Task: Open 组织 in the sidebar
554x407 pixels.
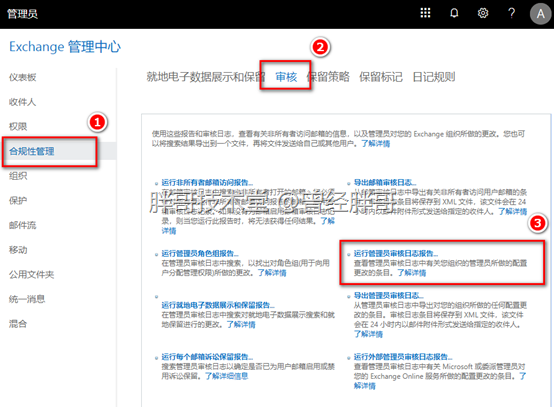Action: tap(18, 176)
